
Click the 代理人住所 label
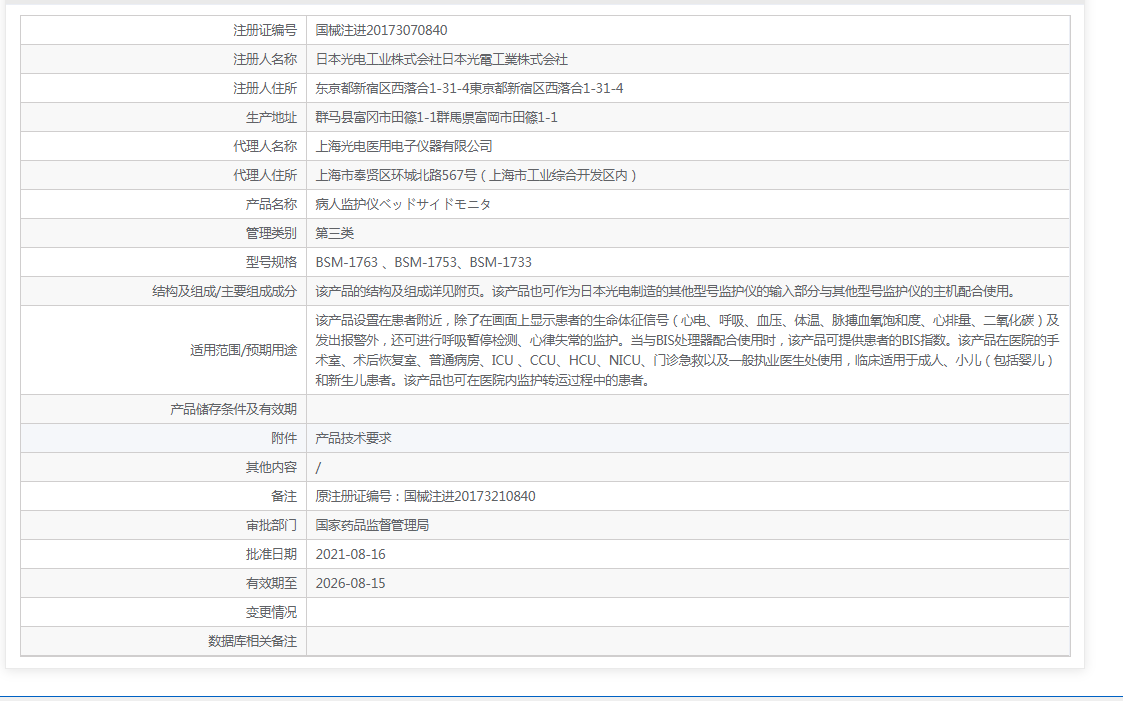(x=264, y=175)
